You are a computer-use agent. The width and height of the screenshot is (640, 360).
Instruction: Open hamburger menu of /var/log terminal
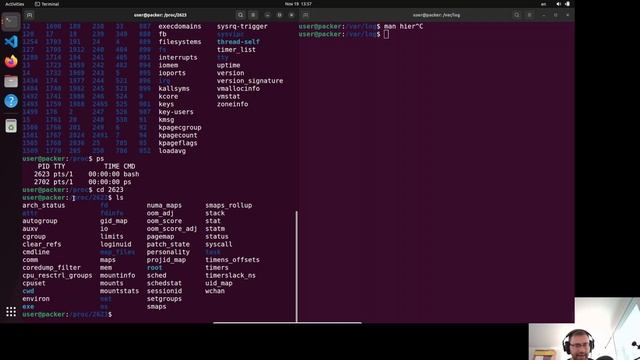pos(529,15)
